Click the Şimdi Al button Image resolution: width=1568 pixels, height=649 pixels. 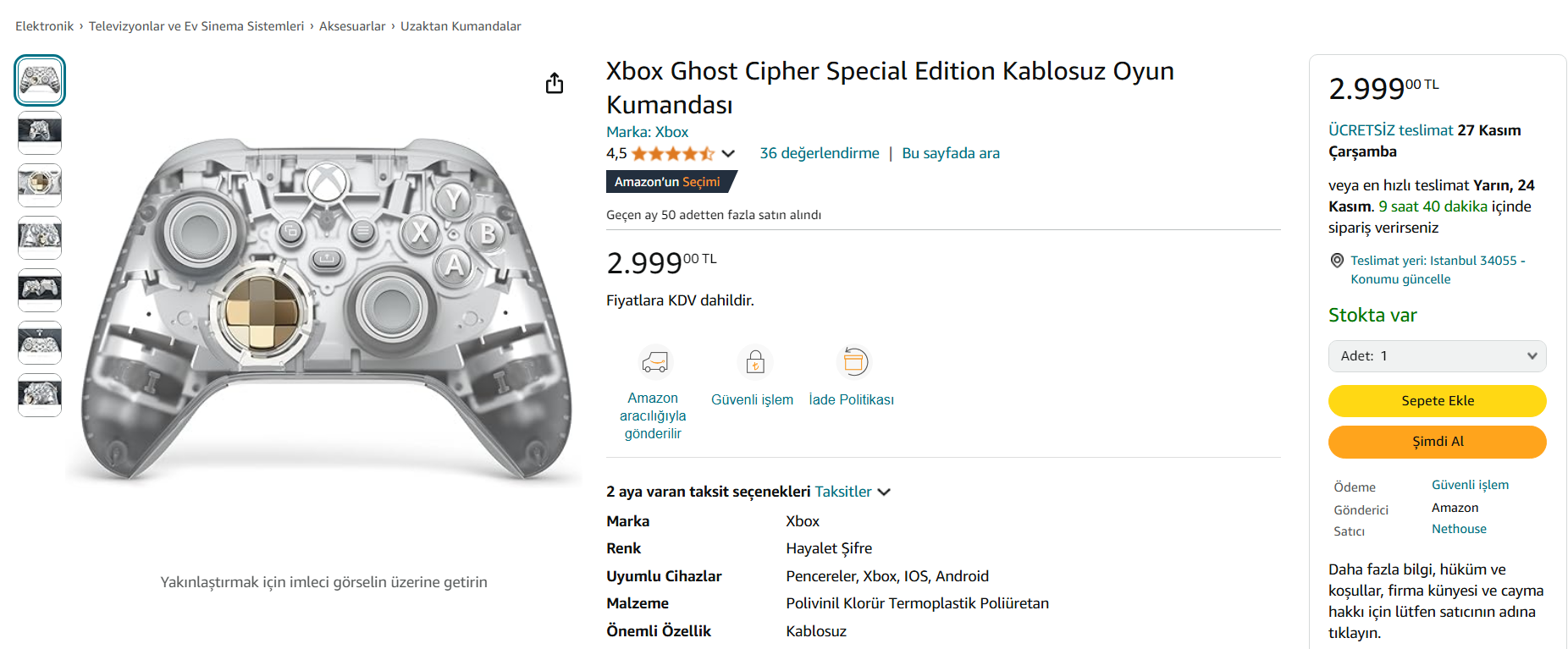point(1437,442)
